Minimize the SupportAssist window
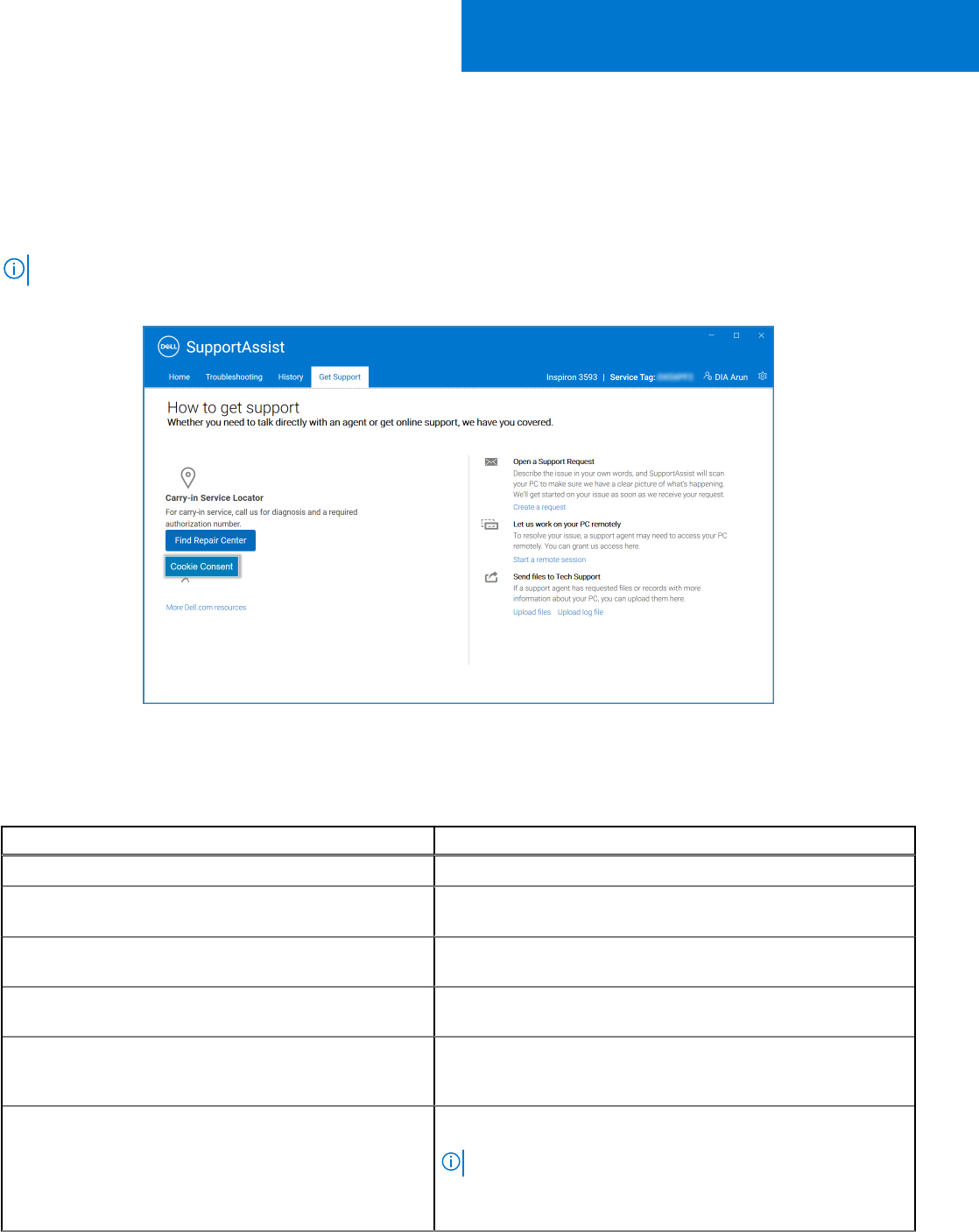This screenshot has width=979, height=1232. click(711, 335)
